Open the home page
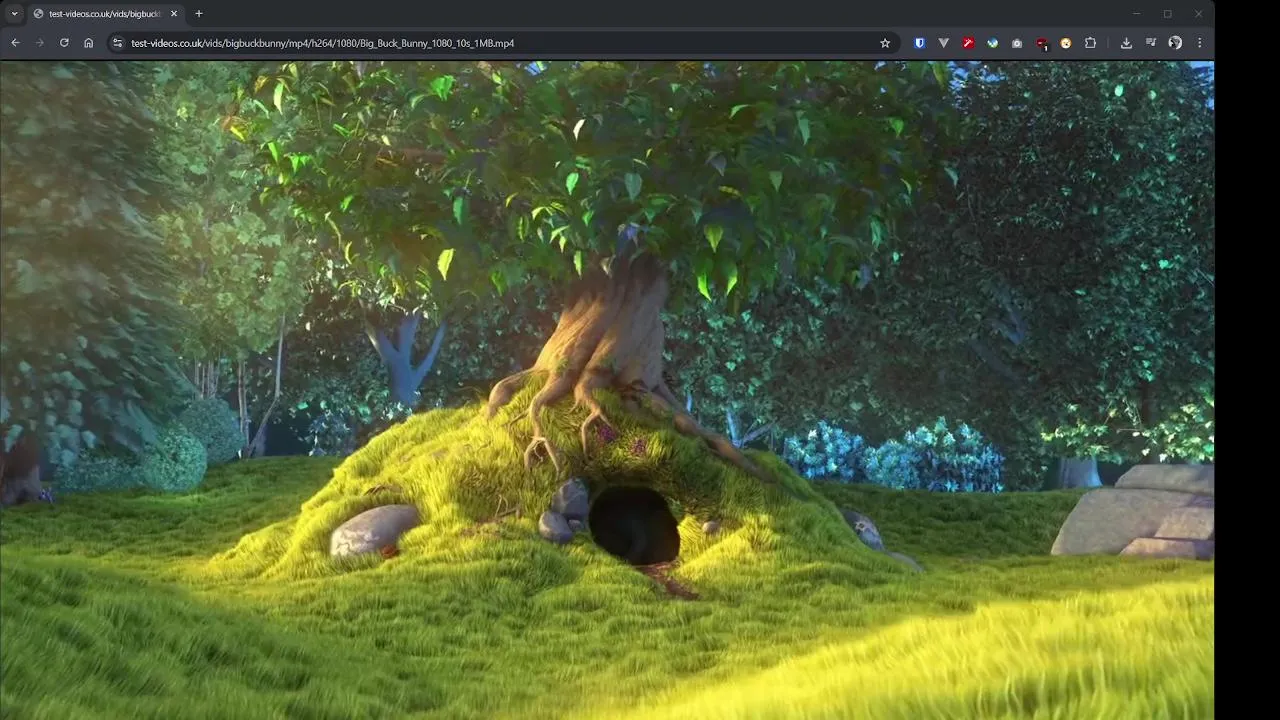Screen dimensions: 1280x720 [88, 43]
